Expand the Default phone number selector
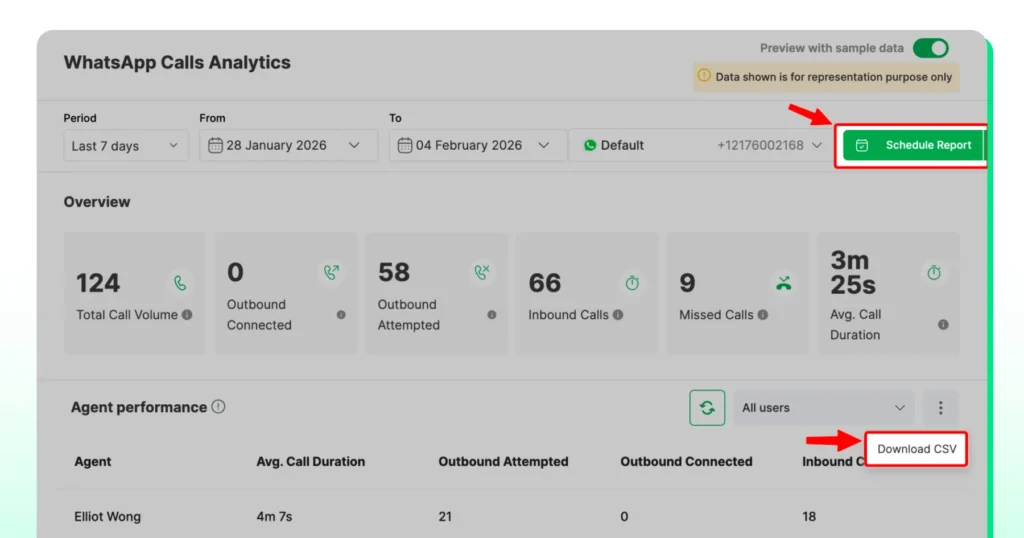The image size is (1024, 538). [701, 146]
